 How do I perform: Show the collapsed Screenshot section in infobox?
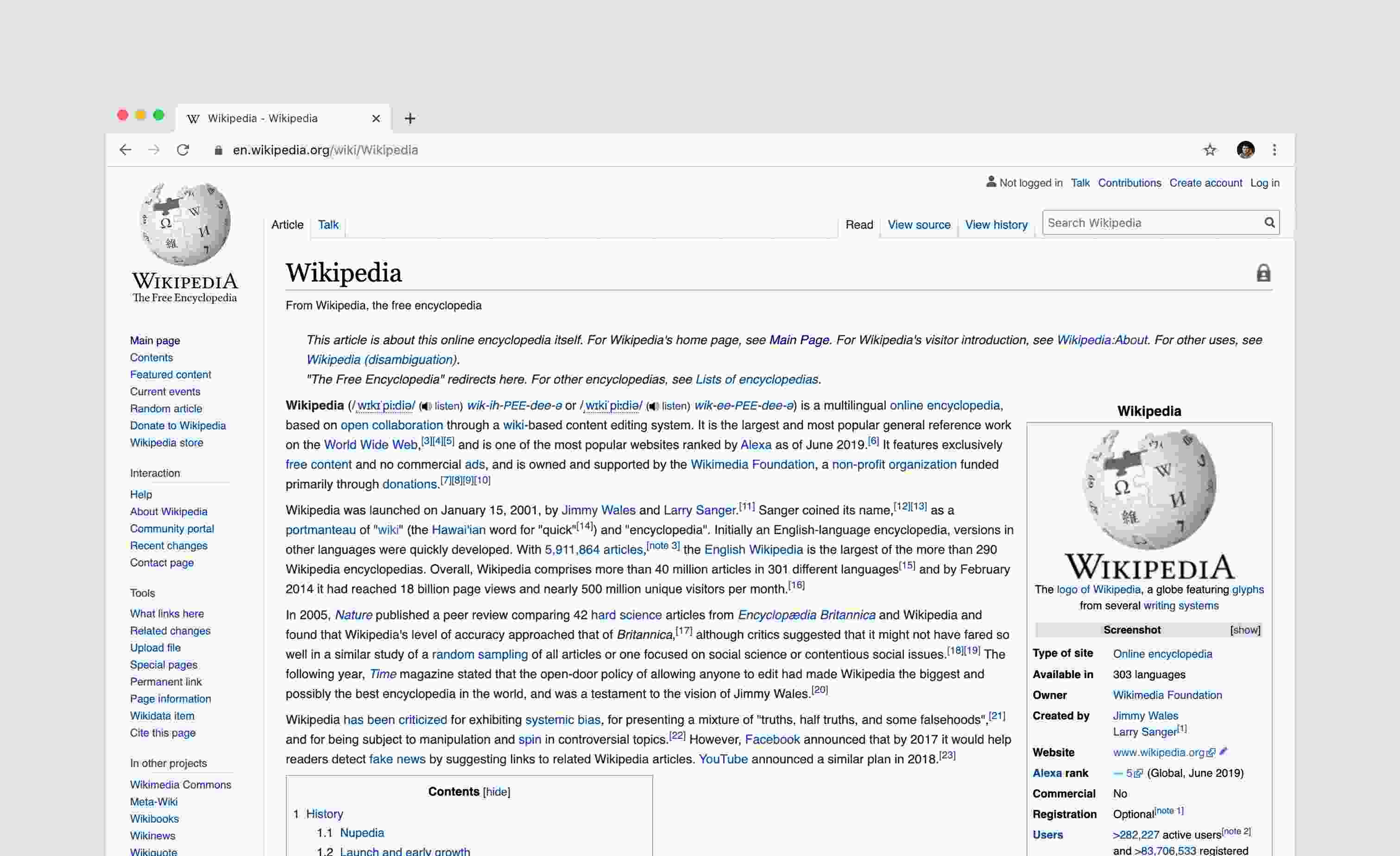tap(1245, 630)
